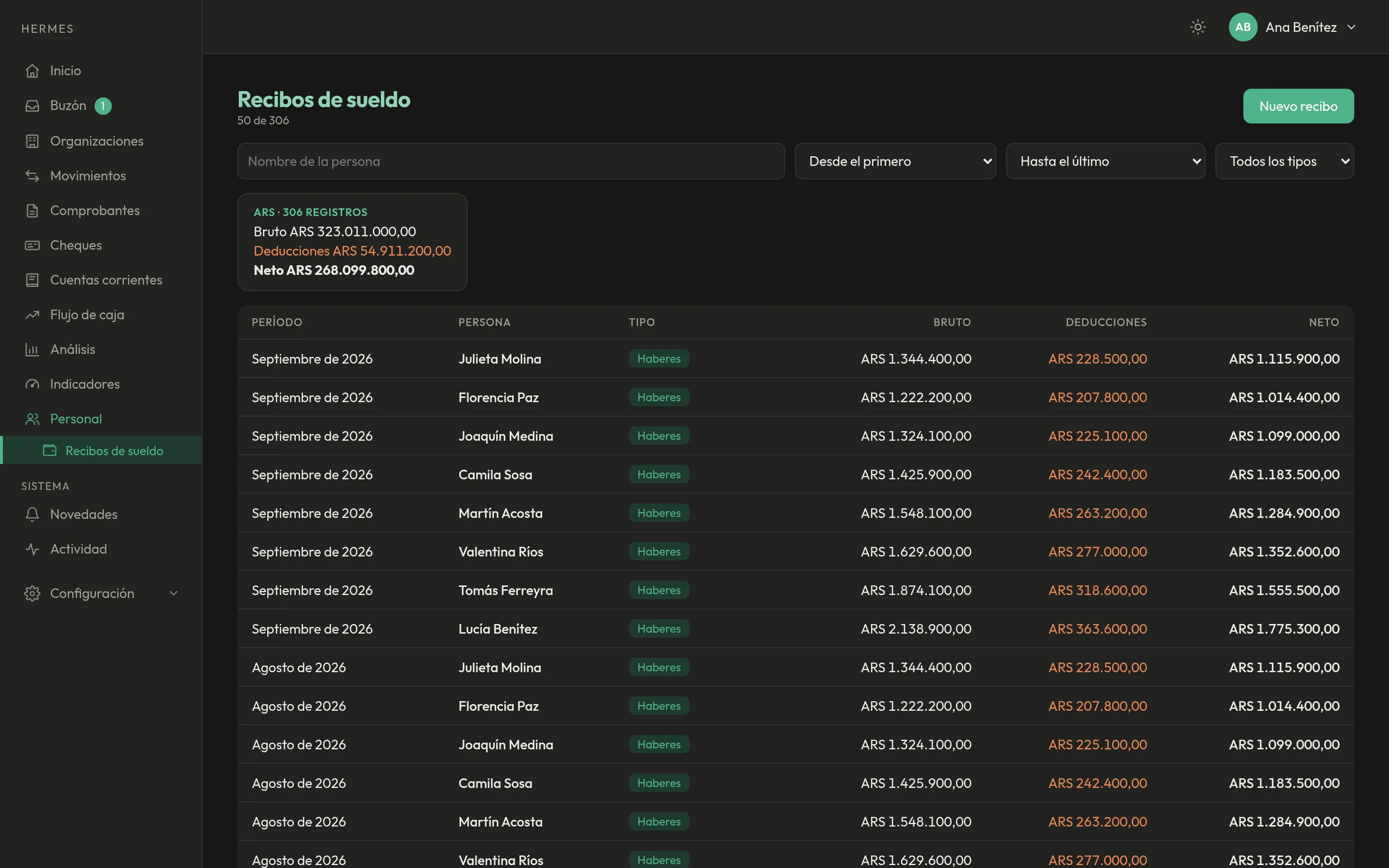Click the ARS 306 registros summary card
Viewport: 1389px width, 868px height.
click(353, 242)
